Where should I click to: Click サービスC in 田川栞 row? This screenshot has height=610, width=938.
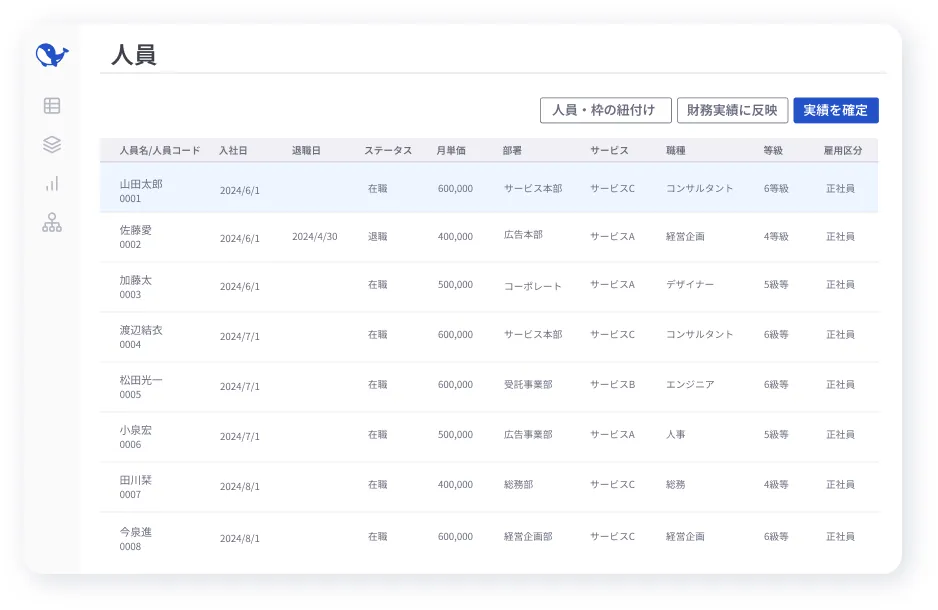pyautogui.click(x=613, y=484)
